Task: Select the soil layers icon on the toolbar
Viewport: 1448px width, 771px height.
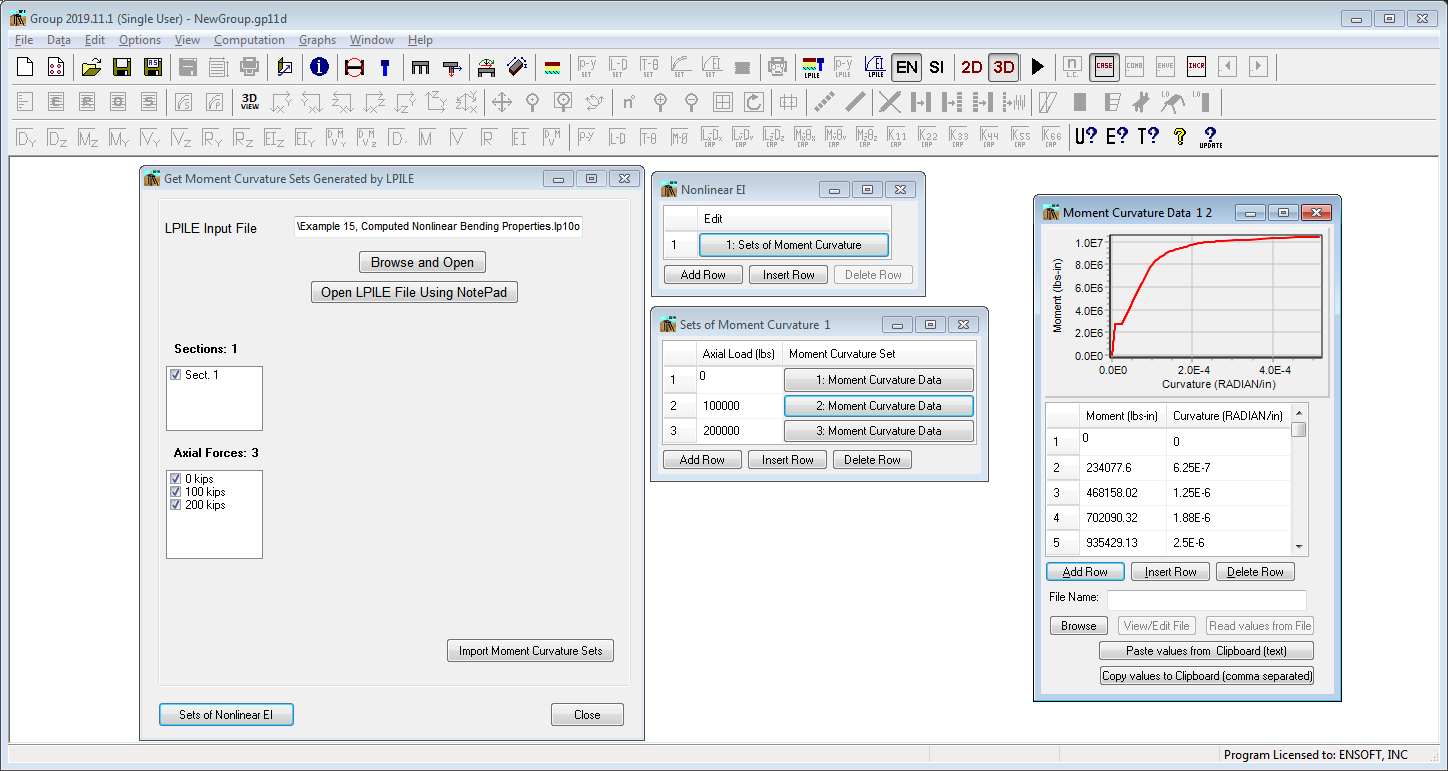Action: coord(552,67)
